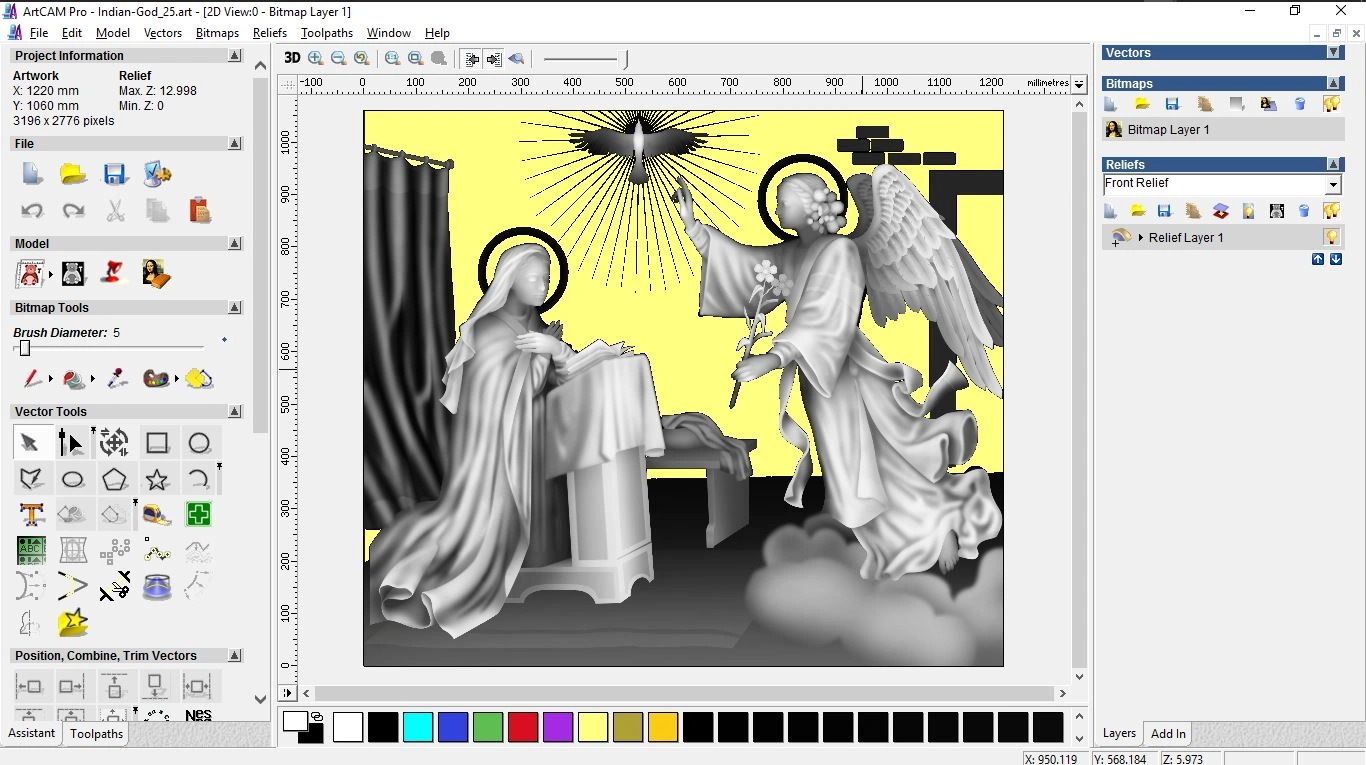Toggle visibility bulb of Relief Layer 1
1366x765 pixels.
[x=1331, y=238]
